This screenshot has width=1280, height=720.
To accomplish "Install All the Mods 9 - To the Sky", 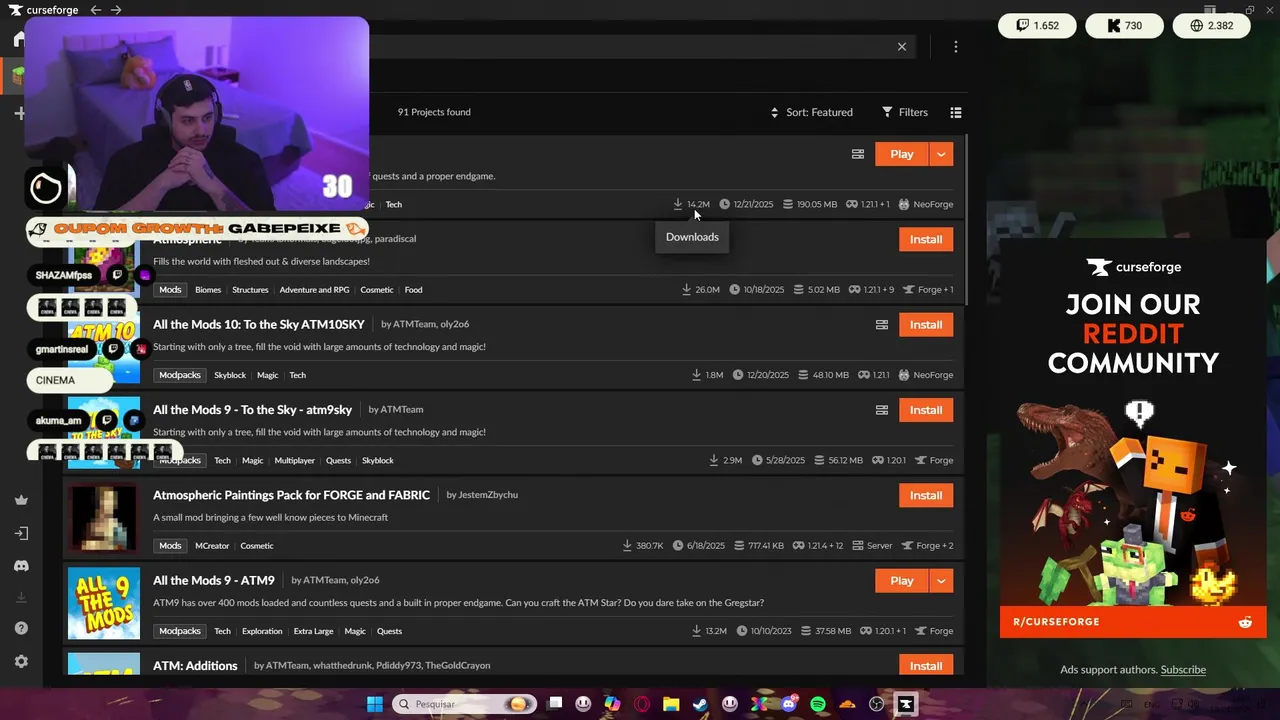I will (926, 410).
